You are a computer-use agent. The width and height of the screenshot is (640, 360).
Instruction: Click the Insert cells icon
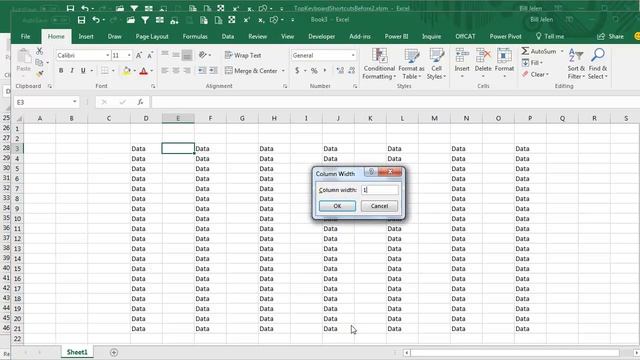pos(462,56)
